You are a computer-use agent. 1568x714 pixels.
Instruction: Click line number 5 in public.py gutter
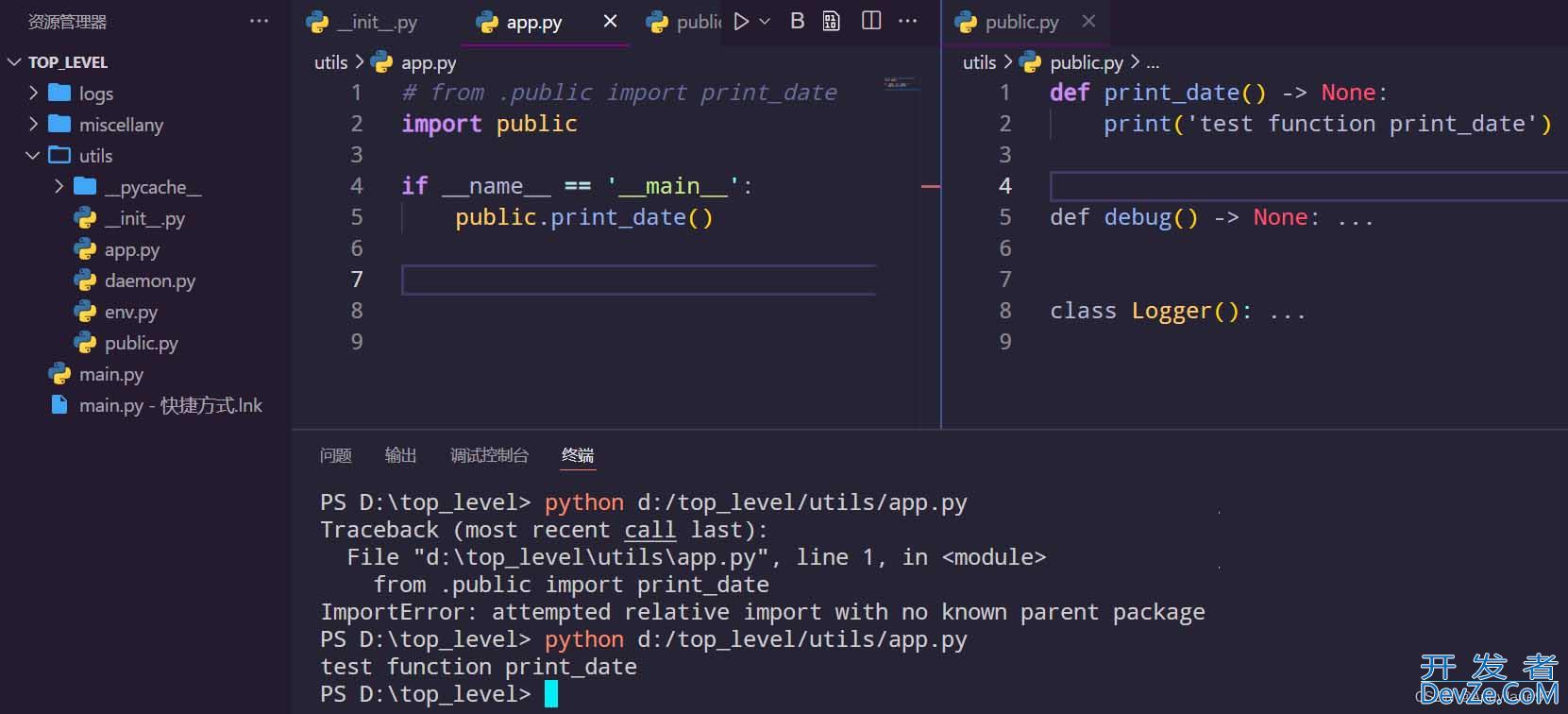point(1004,217)
